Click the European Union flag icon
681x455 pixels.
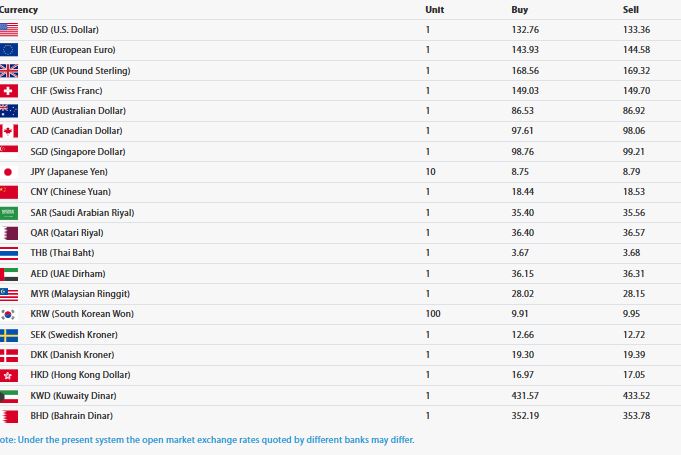(9, 50)
